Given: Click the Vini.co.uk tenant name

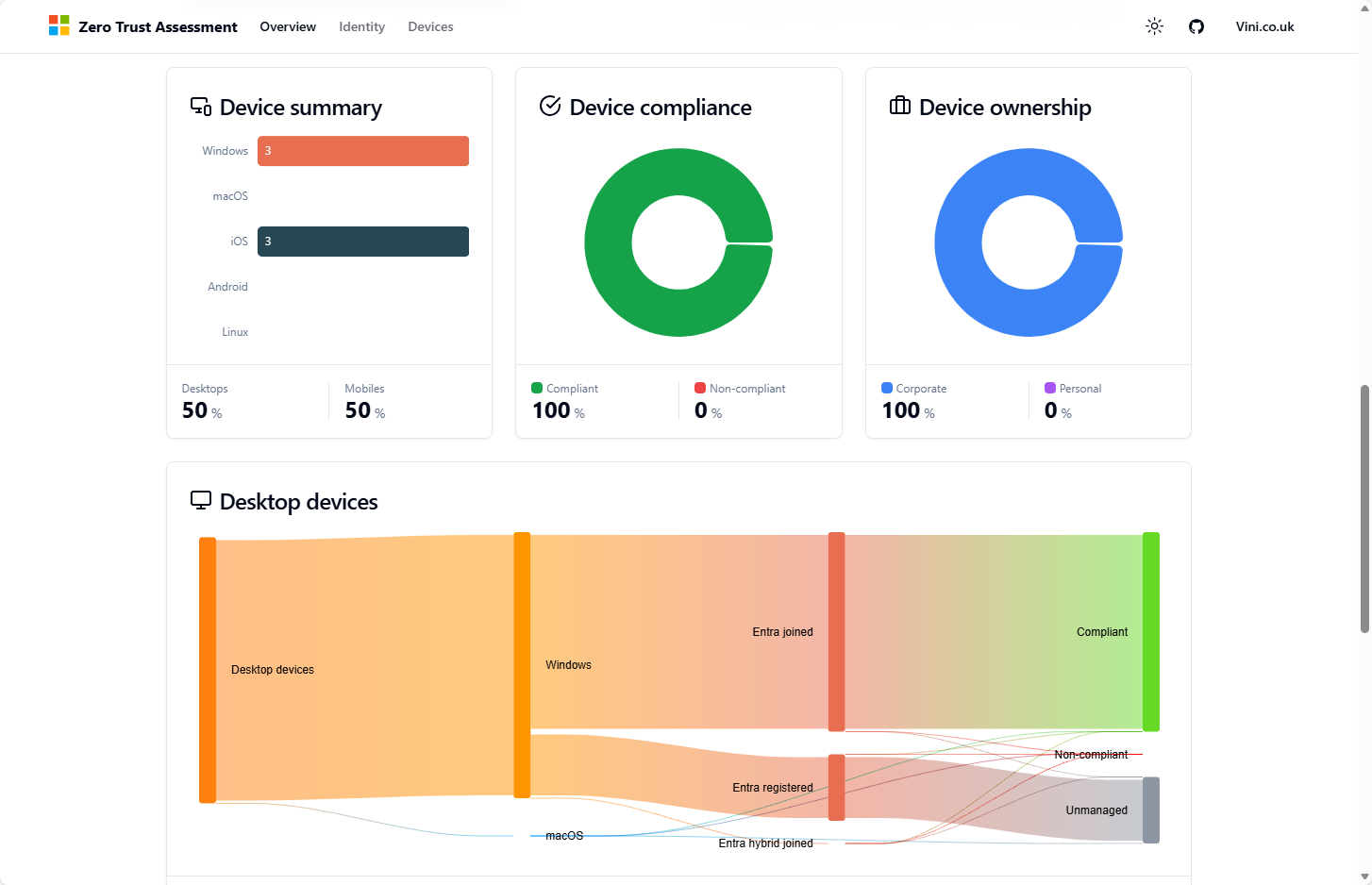Looking at the screenshot, I should (x=1264, y=26).
